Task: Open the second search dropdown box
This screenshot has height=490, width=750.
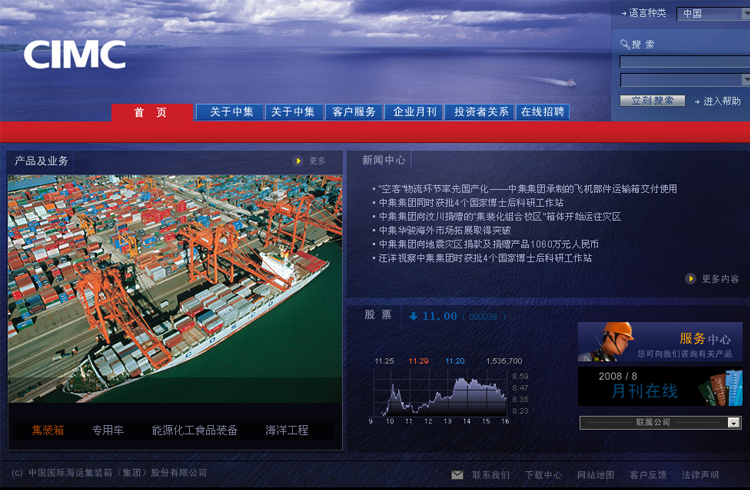Action: point(685,80)
